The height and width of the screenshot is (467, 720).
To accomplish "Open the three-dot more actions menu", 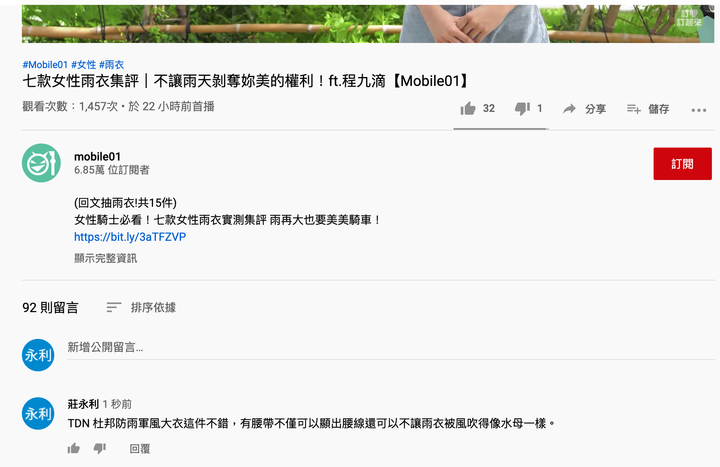I will click(698, 110).
